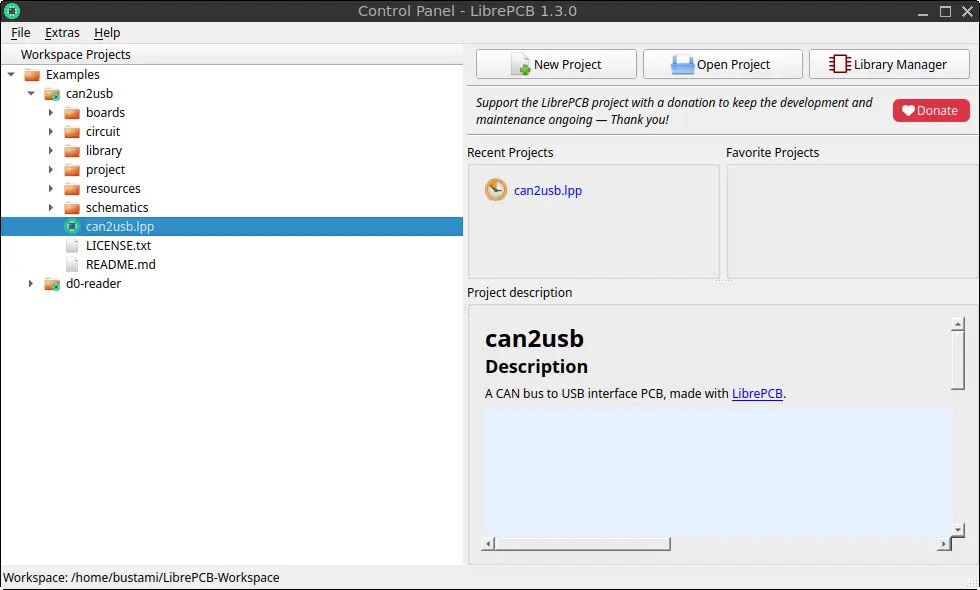Expand the schematics folder

coord(51,208)
